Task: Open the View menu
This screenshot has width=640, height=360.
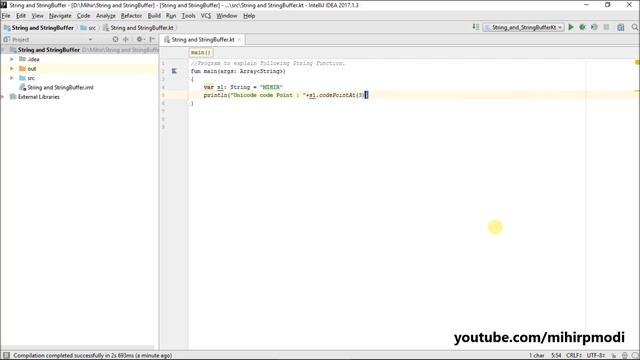Action: (38, 16)
